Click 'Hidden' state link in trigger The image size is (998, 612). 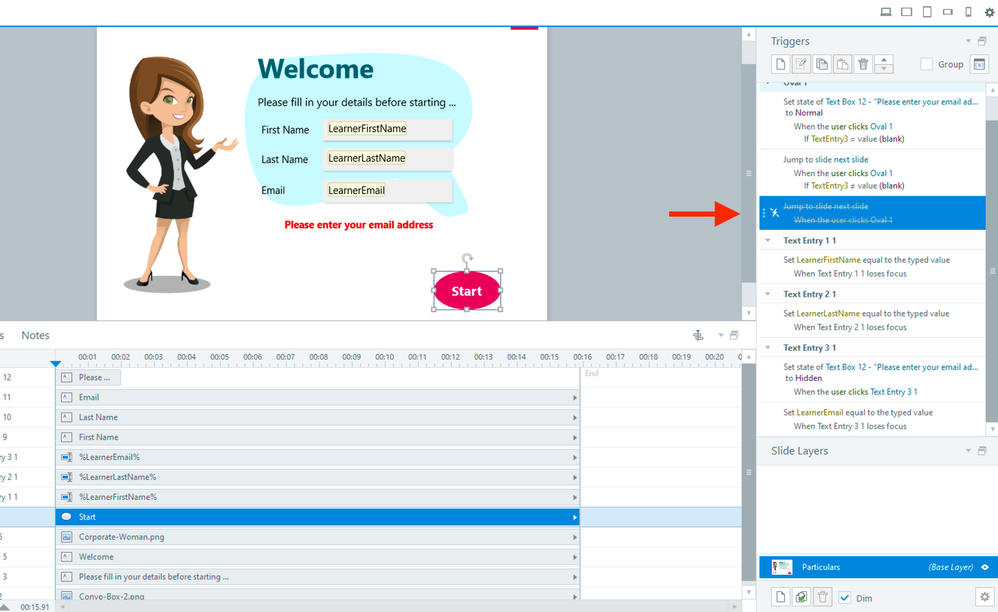(808, 378)
